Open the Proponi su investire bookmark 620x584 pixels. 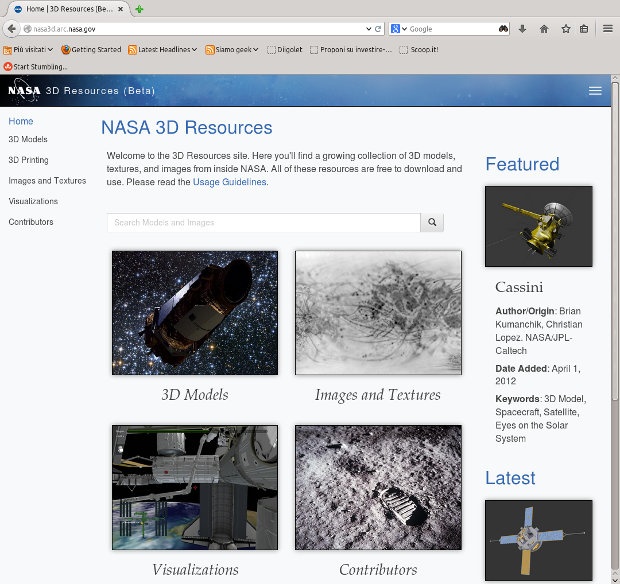(351, 49)
